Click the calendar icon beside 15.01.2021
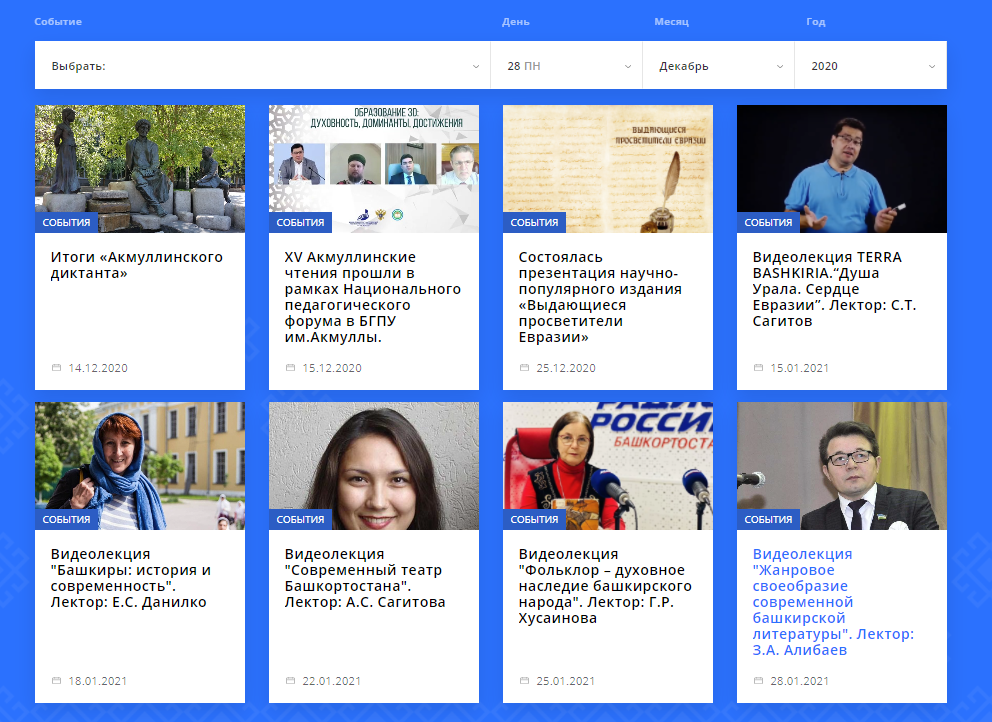The height and width of the screenshot is (722, 992). [x=759, y=368]
